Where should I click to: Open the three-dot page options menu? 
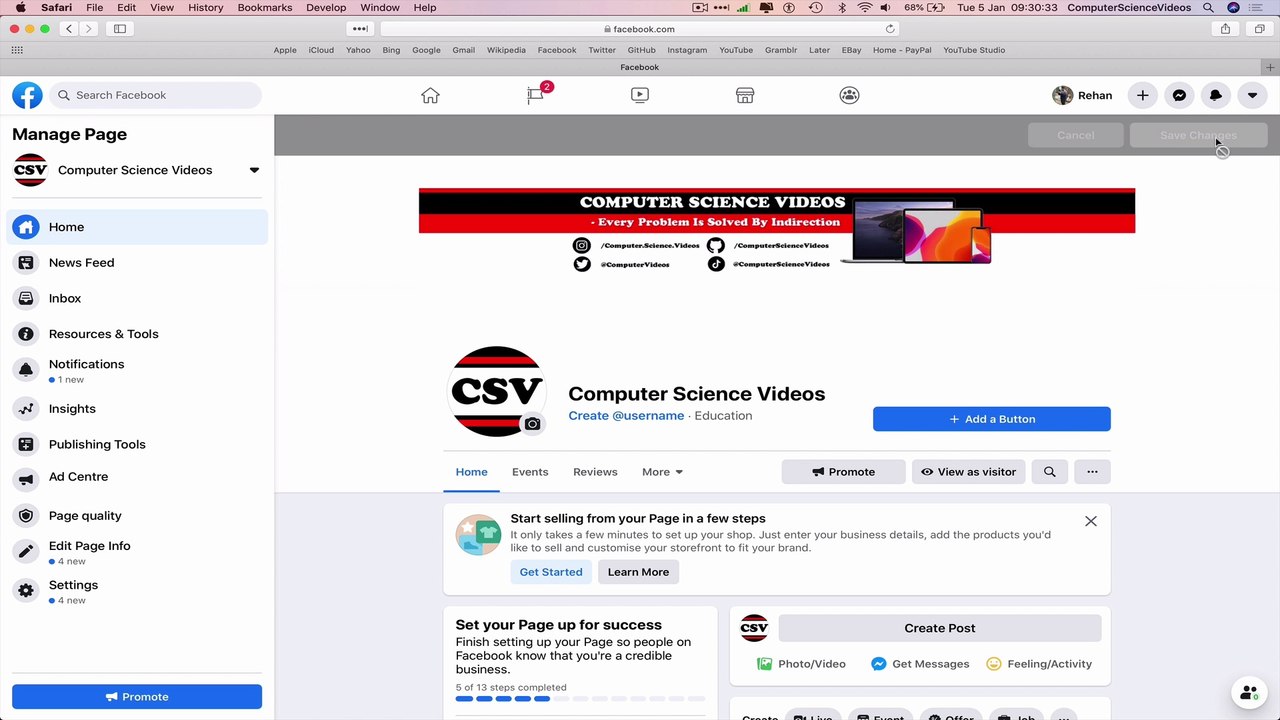pos(1092,472)
